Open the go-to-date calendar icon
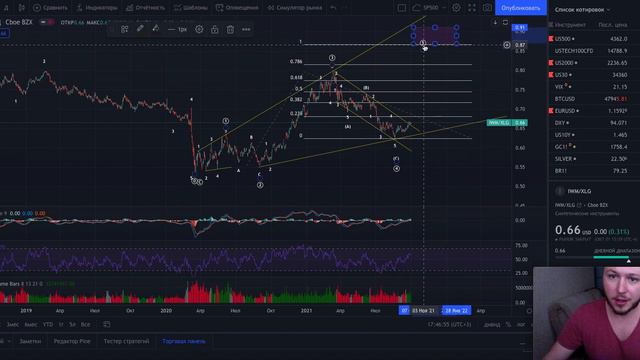This screenshot has width=640, height=360. click(107, 324)
